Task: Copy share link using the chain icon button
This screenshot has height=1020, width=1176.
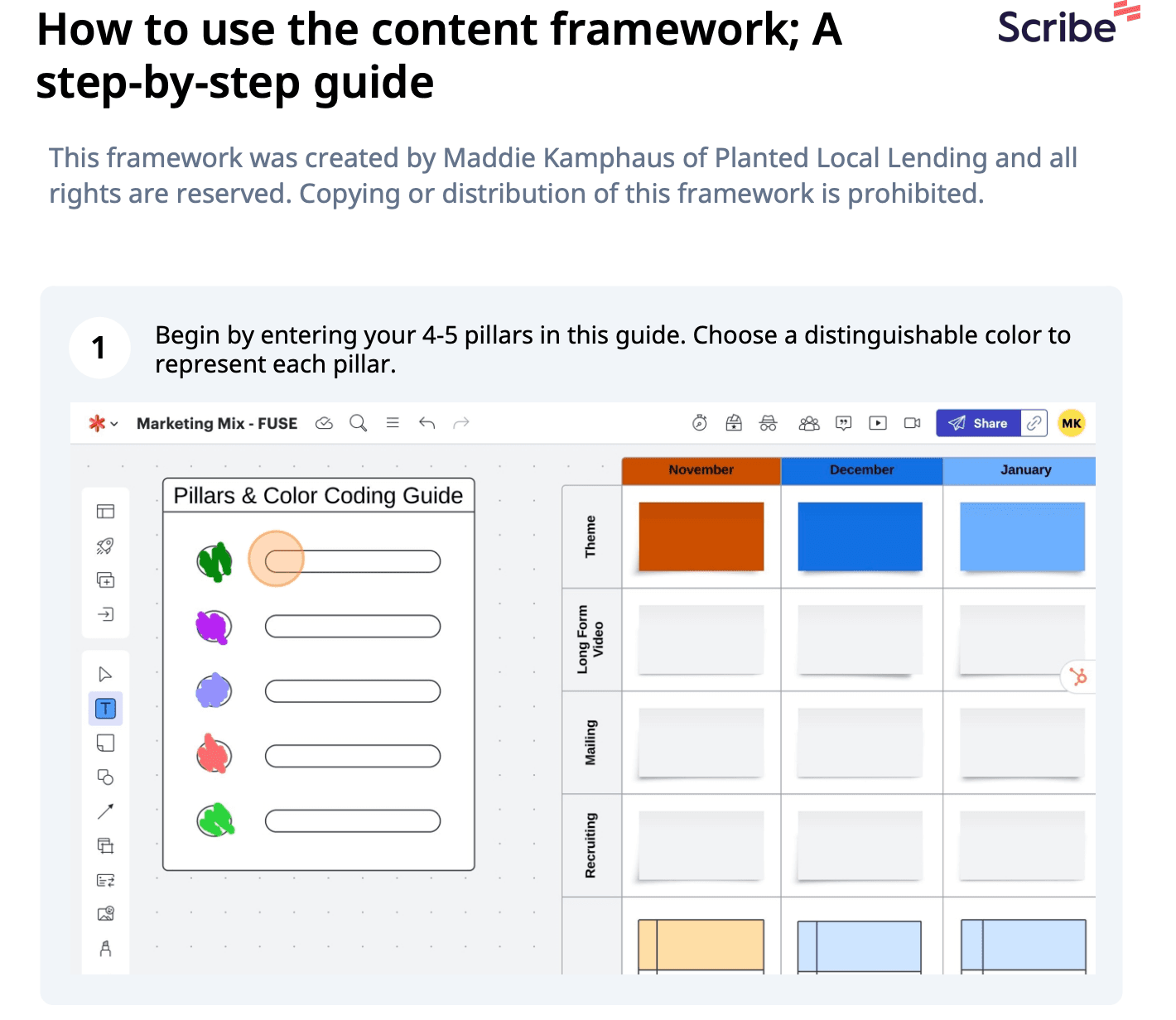Action: [x=1034, y=423]
